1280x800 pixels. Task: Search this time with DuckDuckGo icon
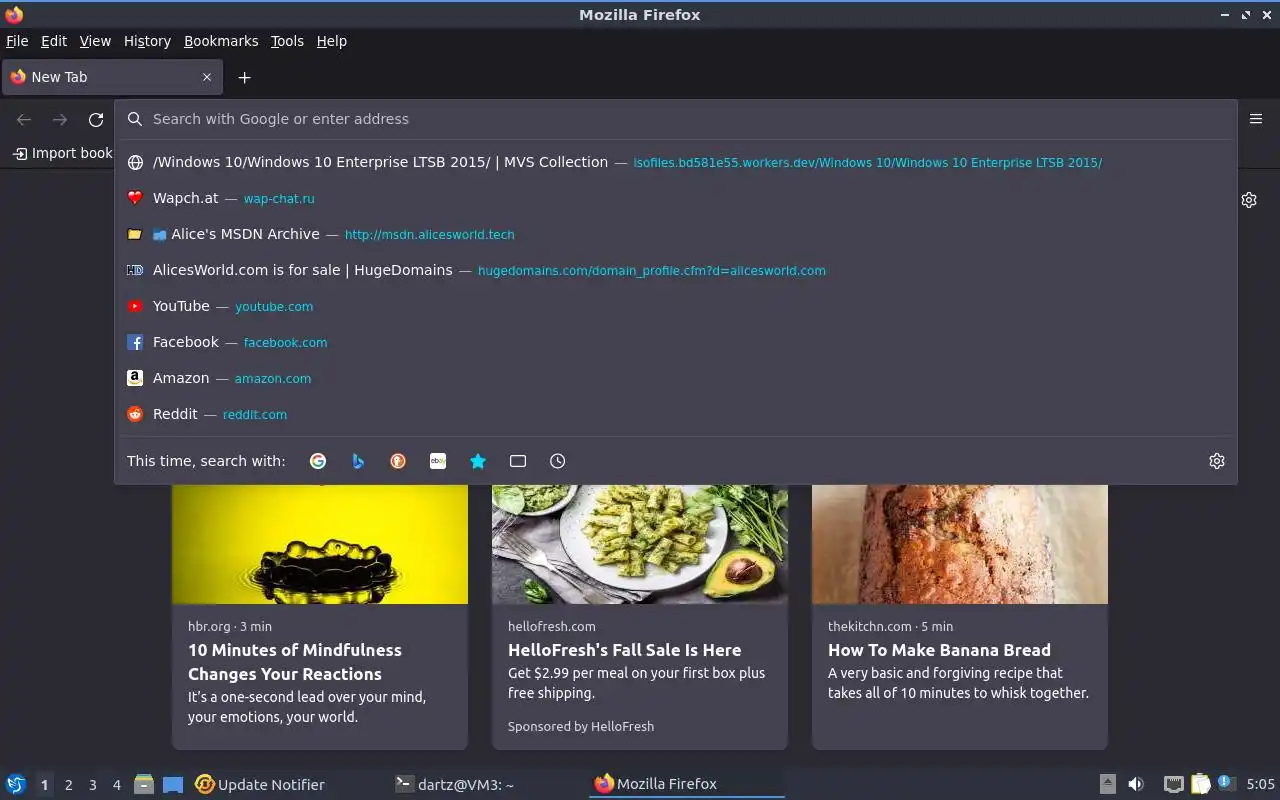398,461
